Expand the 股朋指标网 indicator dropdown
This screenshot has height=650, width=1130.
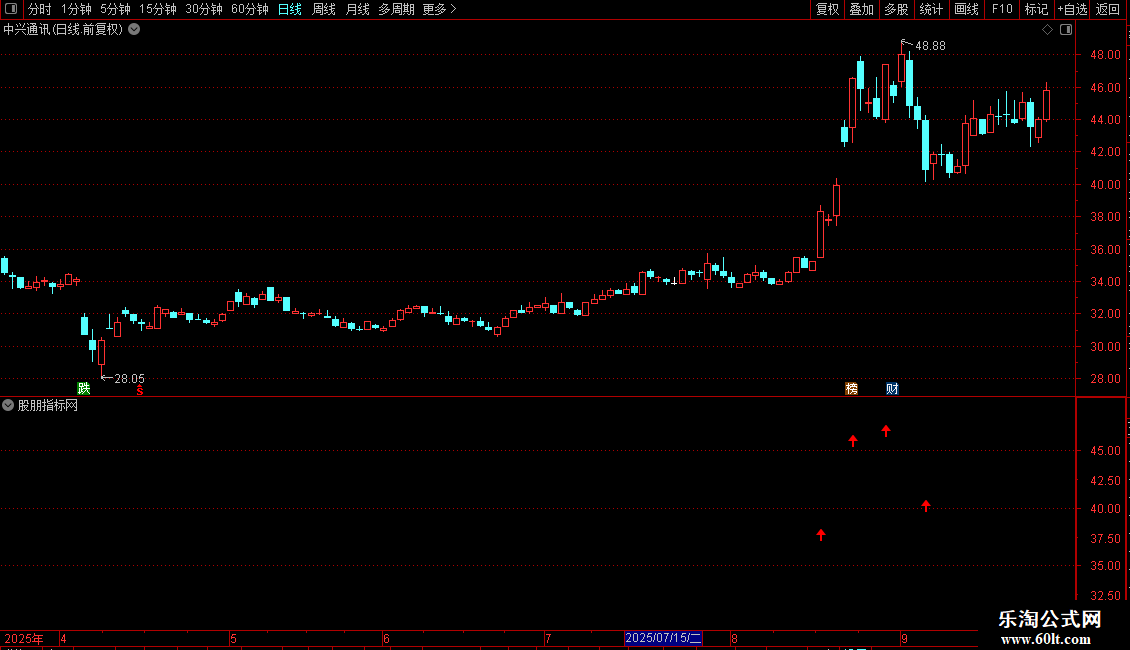click(8, 406)
